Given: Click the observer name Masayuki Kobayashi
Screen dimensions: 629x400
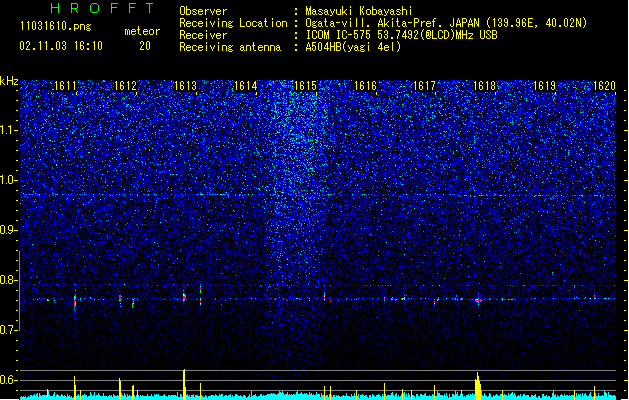Looking at the screenshot, I should [359, 11].
